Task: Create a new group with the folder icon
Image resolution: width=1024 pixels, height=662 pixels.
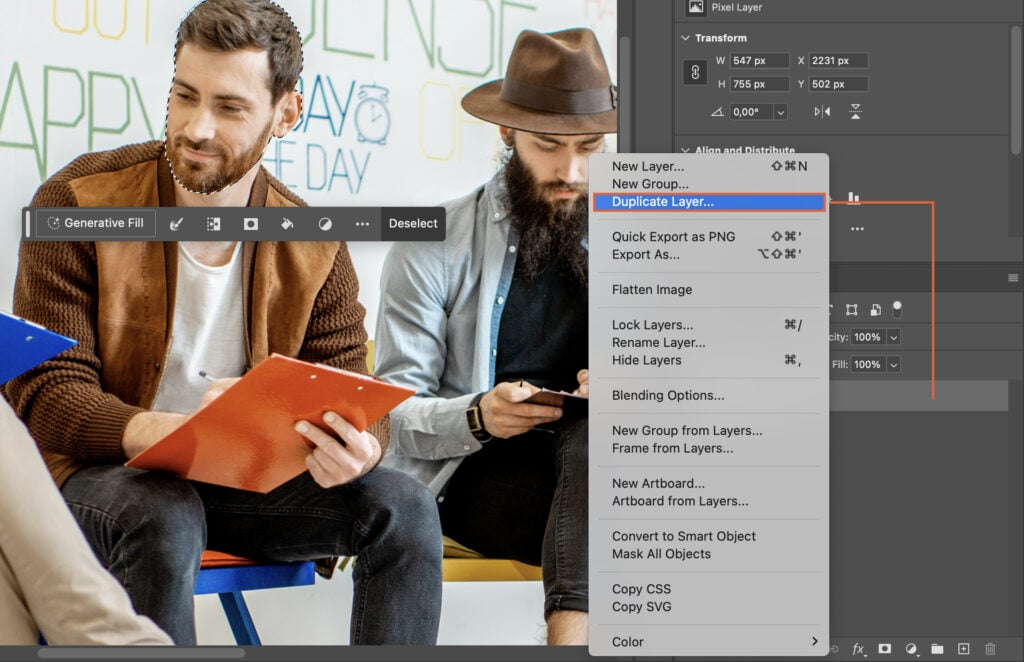Action: click(938, 649)
